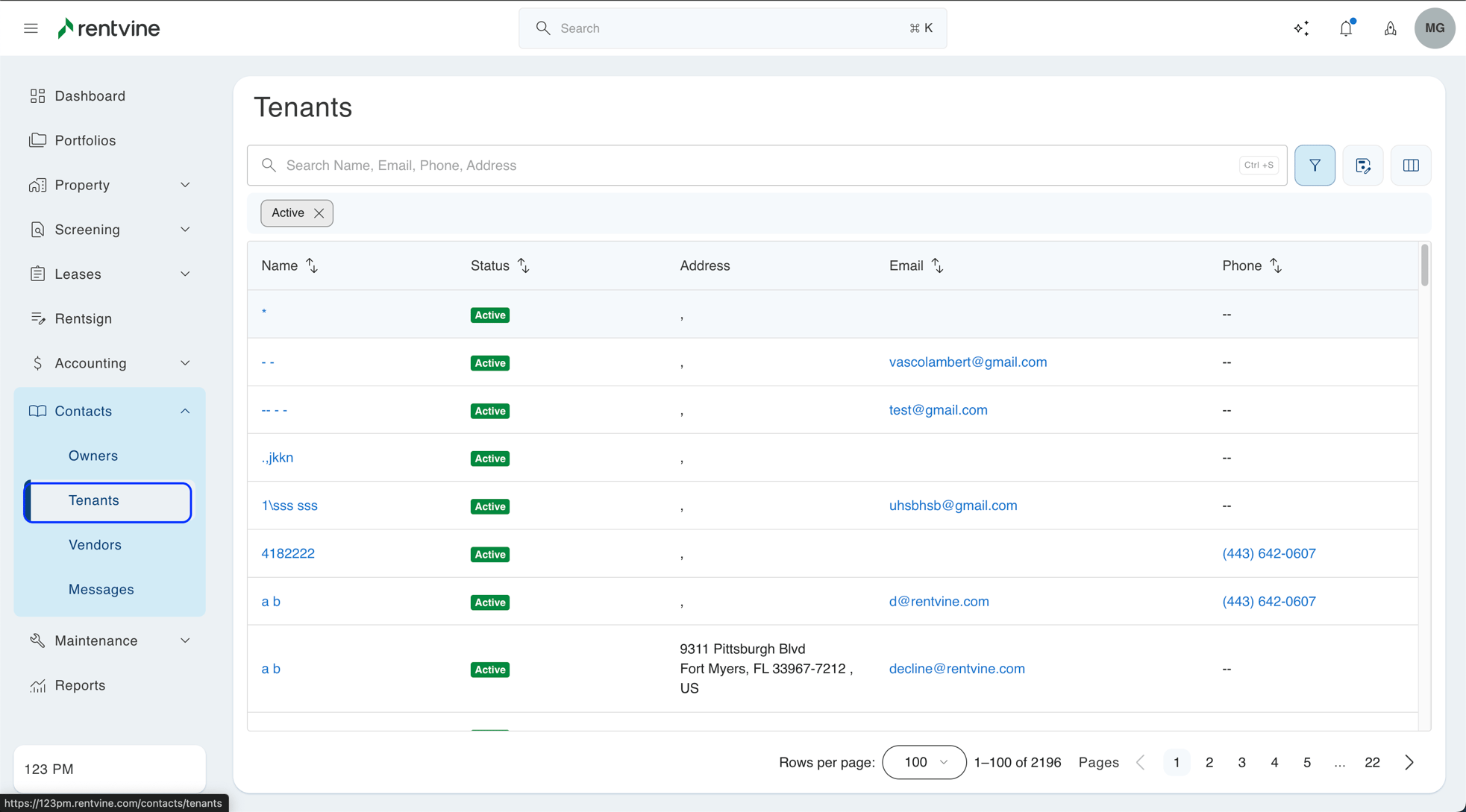Open the column settings icon
This screenshot has height=812, width=1466.
coord(1411,165)
